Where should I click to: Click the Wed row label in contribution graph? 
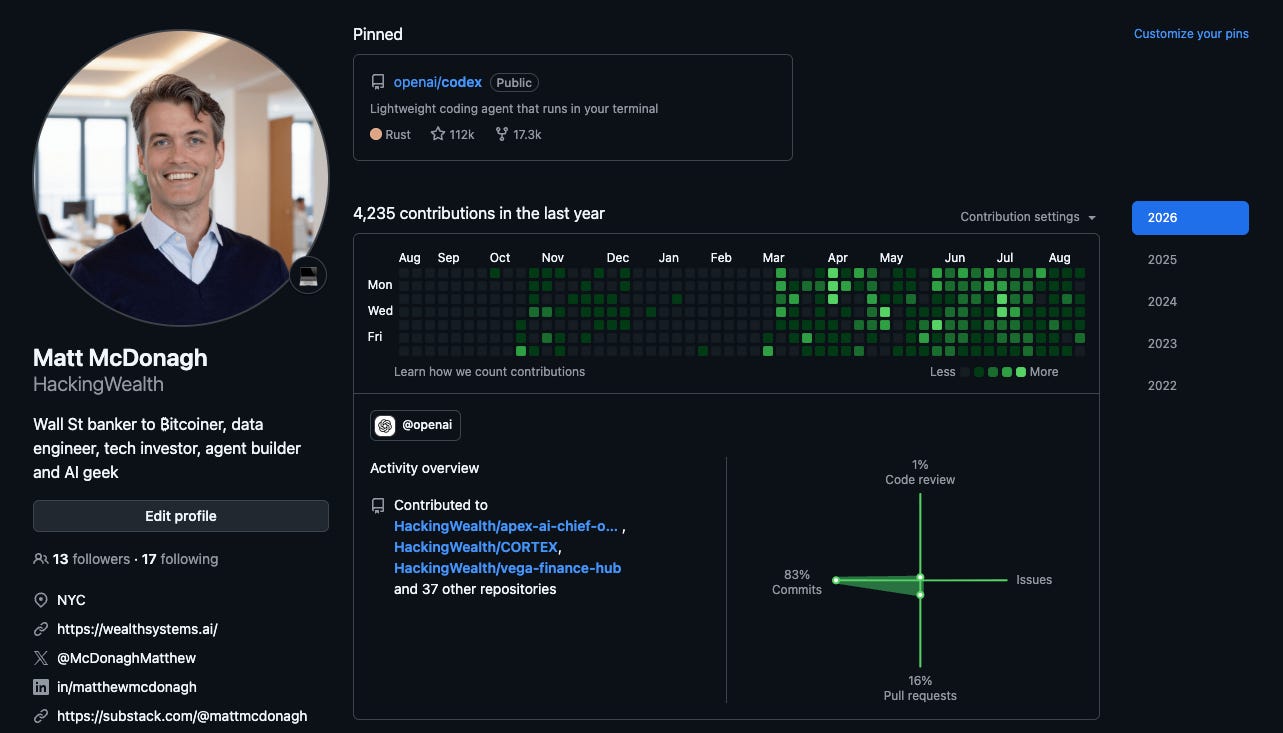pyautogui.click(x=380, y=311)
